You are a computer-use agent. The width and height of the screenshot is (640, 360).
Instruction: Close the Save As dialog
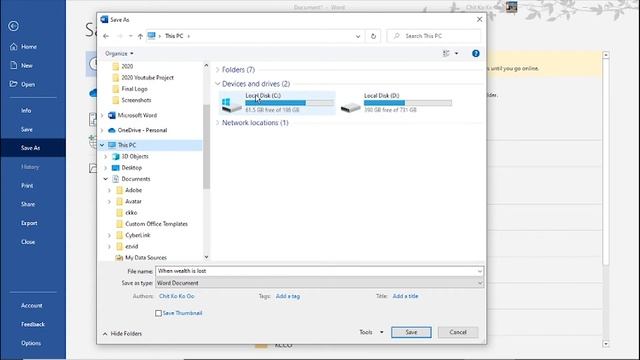pos(479,19)
